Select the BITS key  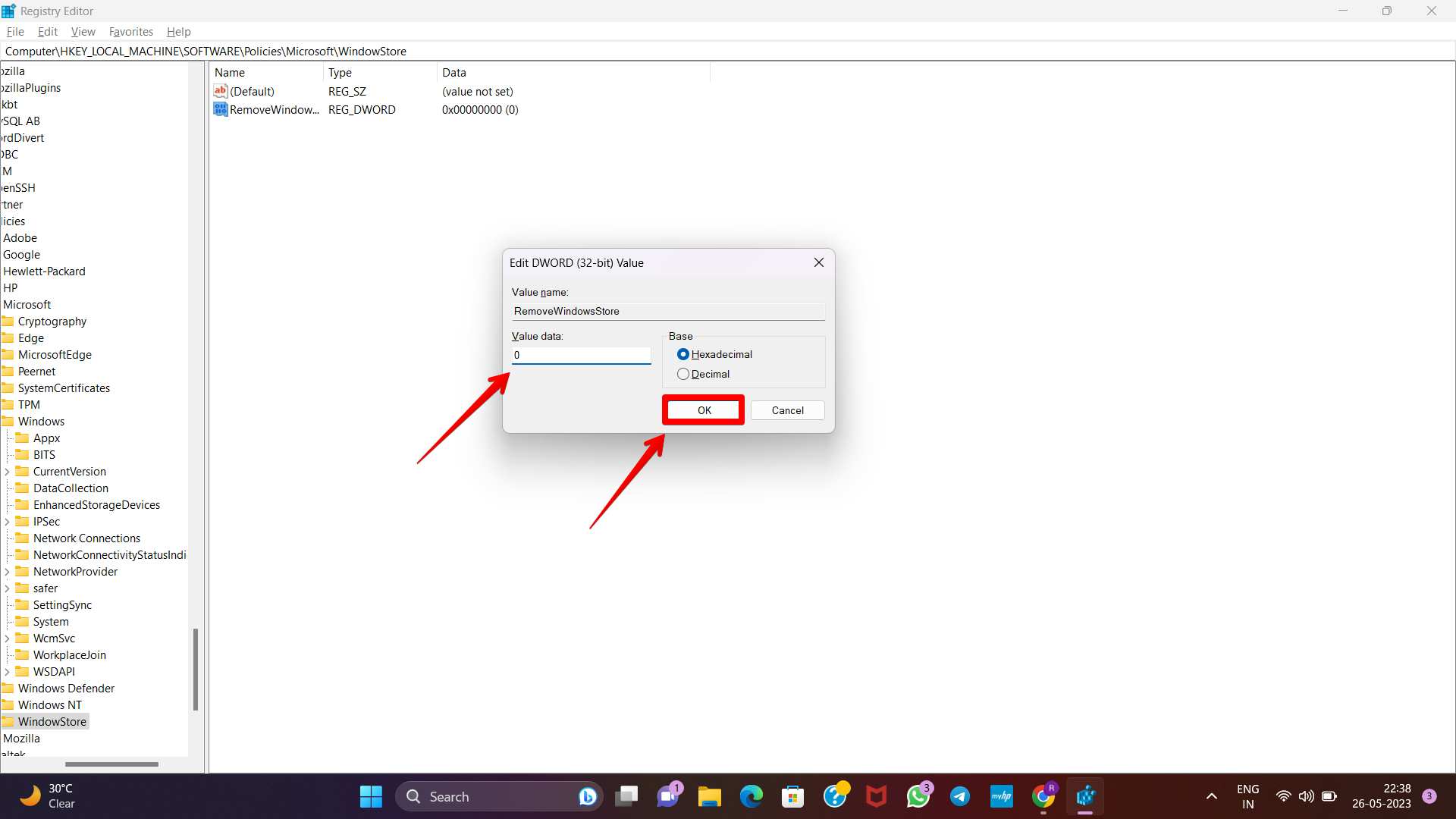click(x=44, y=455)
